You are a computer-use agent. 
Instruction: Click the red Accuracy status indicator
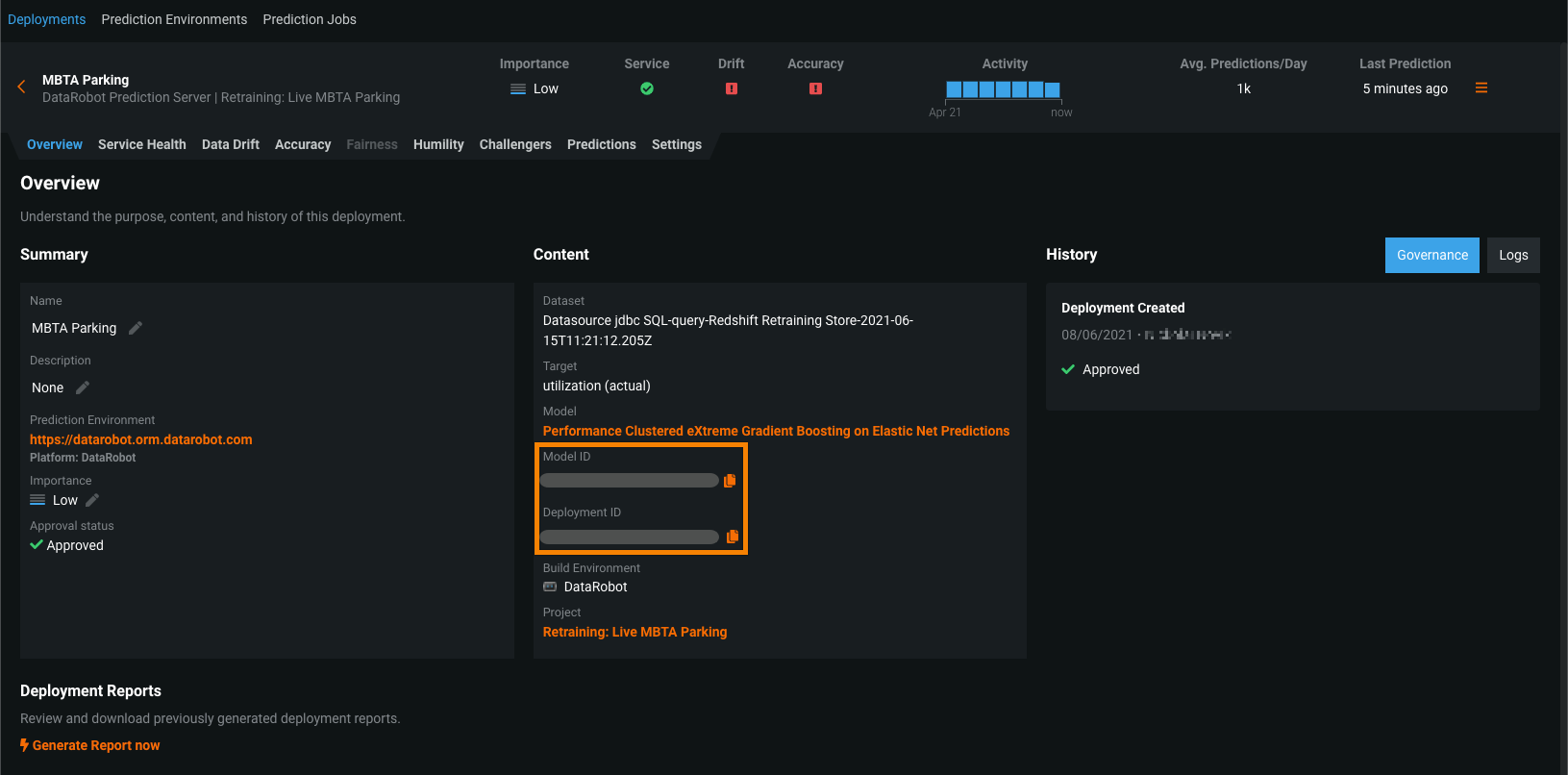(x=815, y=88)
